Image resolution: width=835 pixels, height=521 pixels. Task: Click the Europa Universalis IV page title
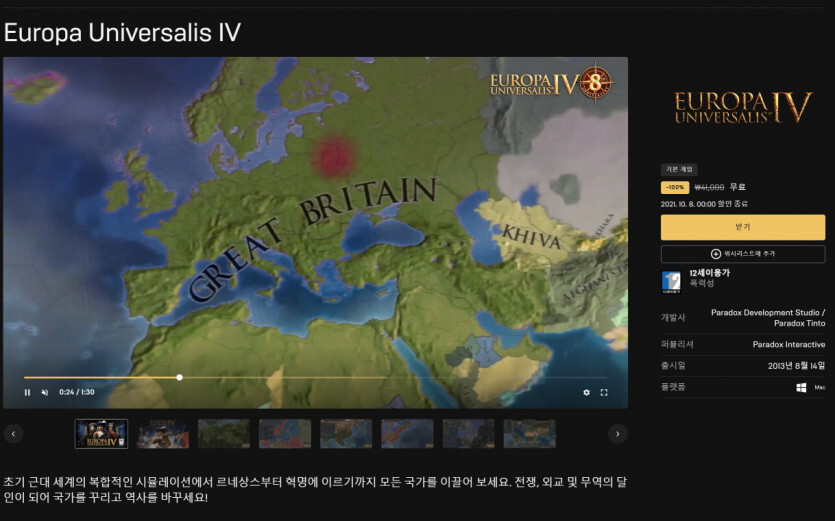[x=122, y=32]
